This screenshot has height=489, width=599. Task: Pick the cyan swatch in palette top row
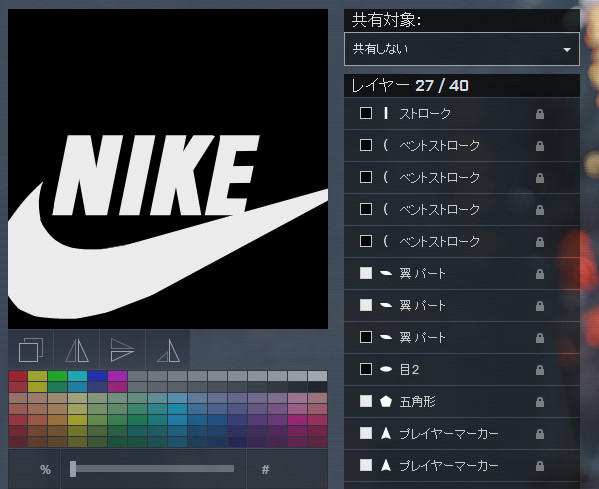tap(77, 376)
